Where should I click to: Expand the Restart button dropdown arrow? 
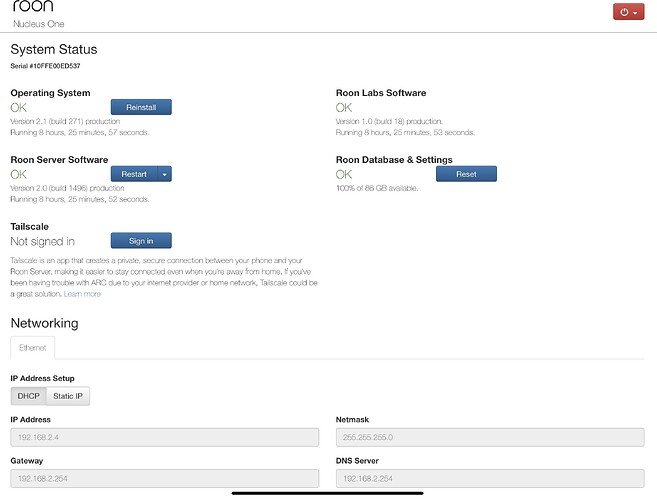coord(165,174)
